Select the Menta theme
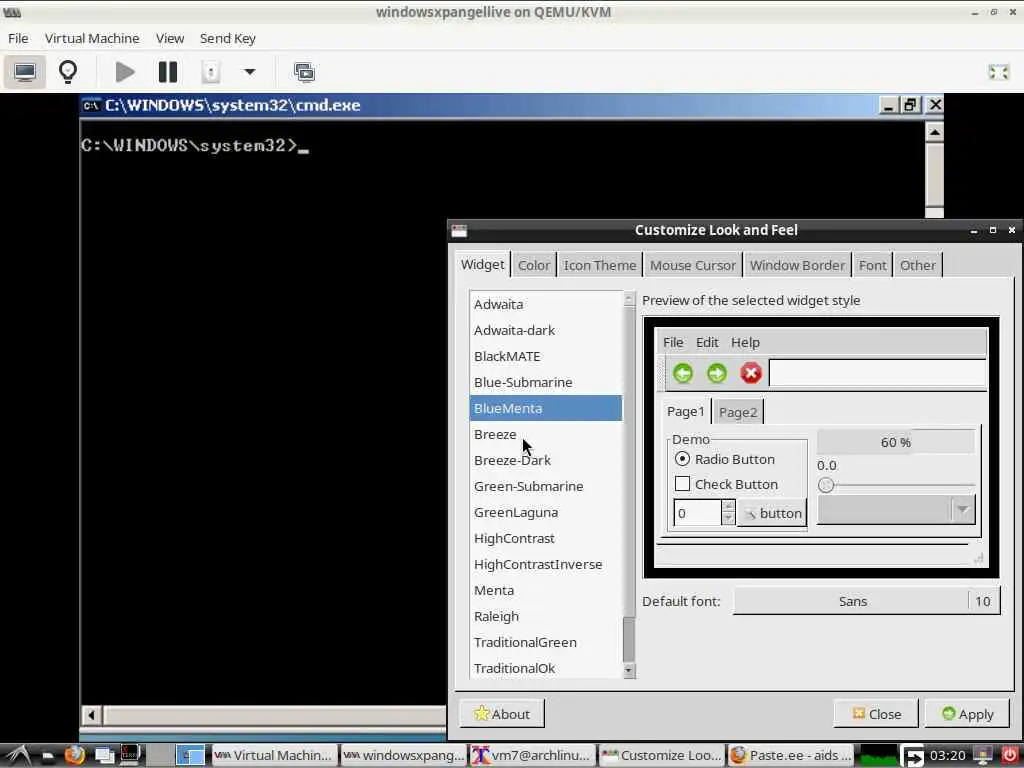Screen dimensions: 1024x768 pos(545,590)
